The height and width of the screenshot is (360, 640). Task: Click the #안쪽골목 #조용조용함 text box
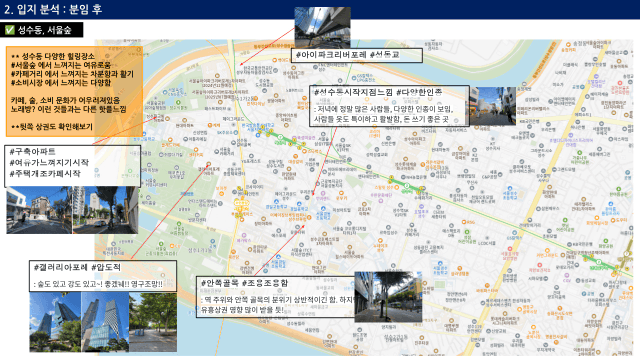click(x=276, y=297)
